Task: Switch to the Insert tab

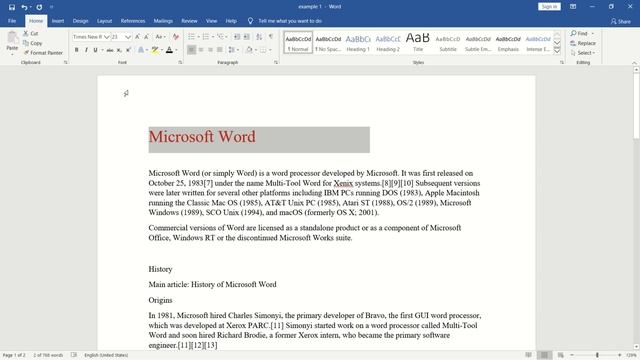Action: [58, 21]
